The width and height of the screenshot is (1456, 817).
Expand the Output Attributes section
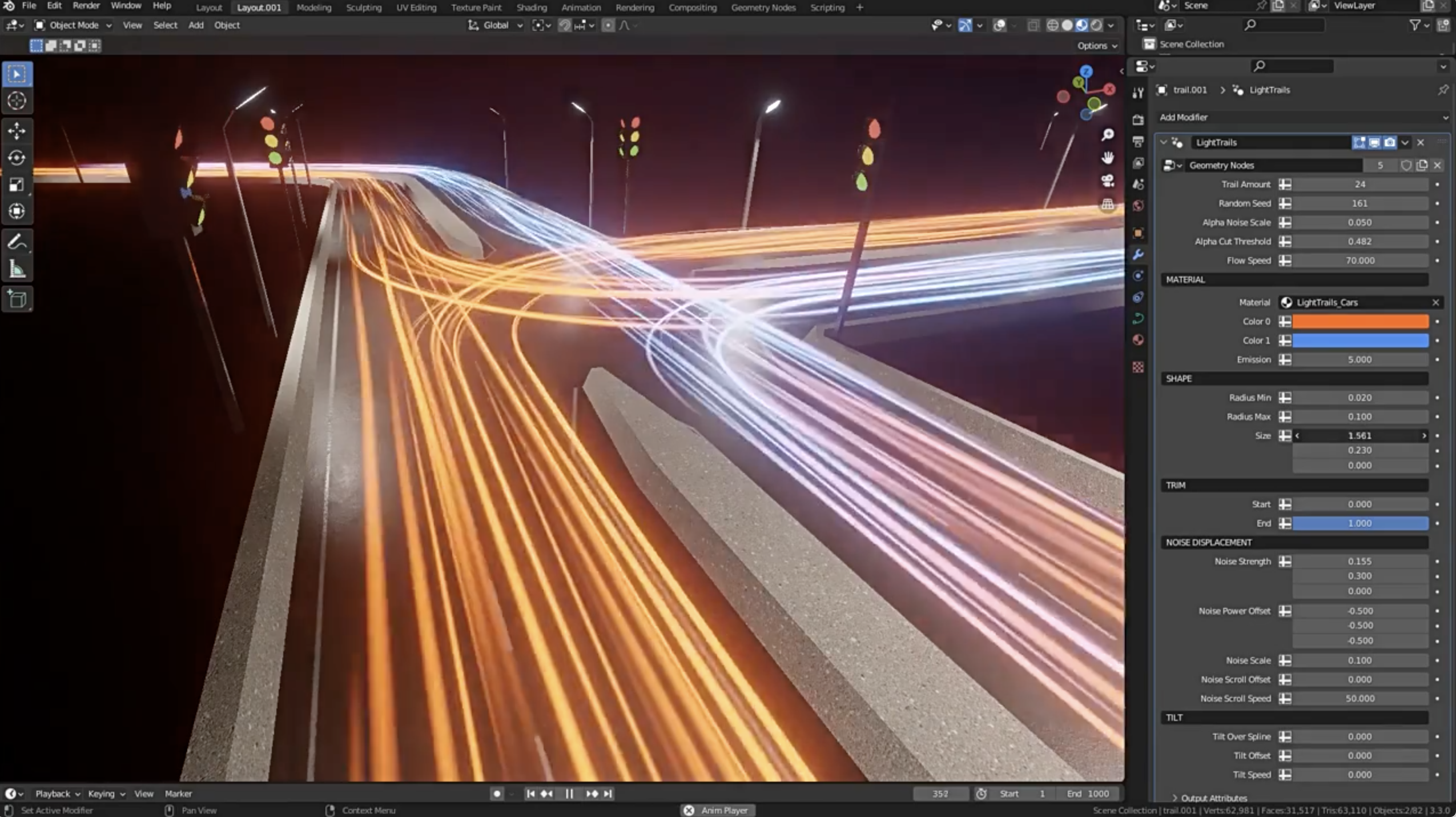point(1214,798)
